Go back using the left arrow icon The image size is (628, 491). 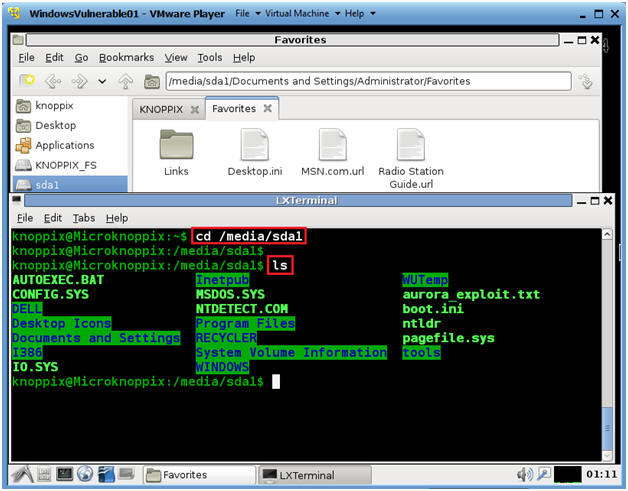point(54,81)
